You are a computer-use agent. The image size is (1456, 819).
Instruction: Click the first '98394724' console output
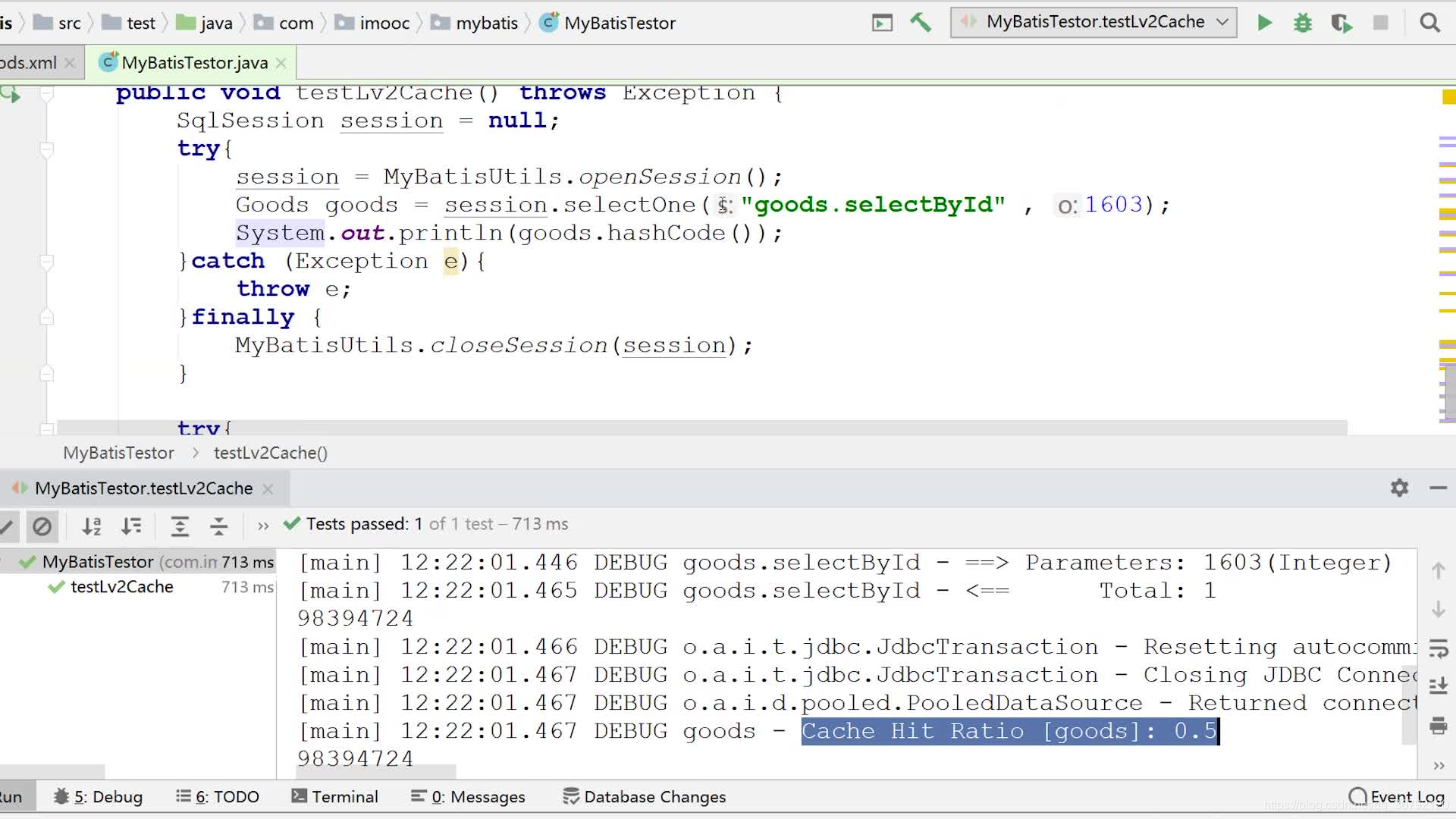point(356,619)
